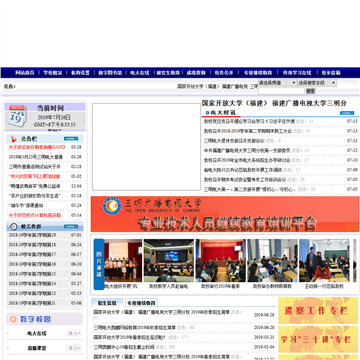
Task: Open the notice dated 12-04 in 公告栏
Action: [x=34, y=186]
